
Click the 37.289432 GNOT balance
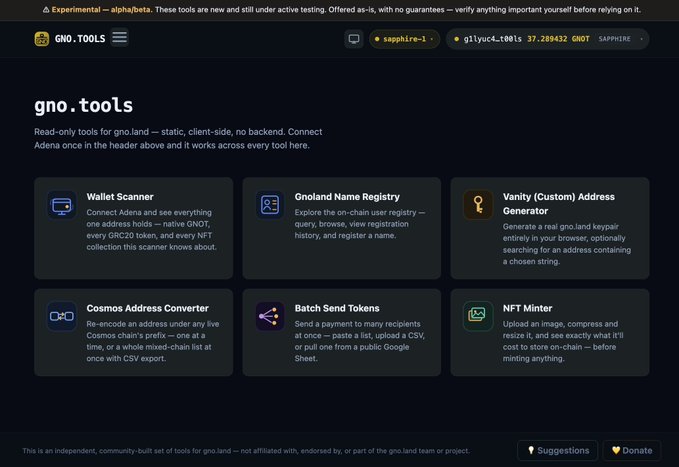pos(558,39)
